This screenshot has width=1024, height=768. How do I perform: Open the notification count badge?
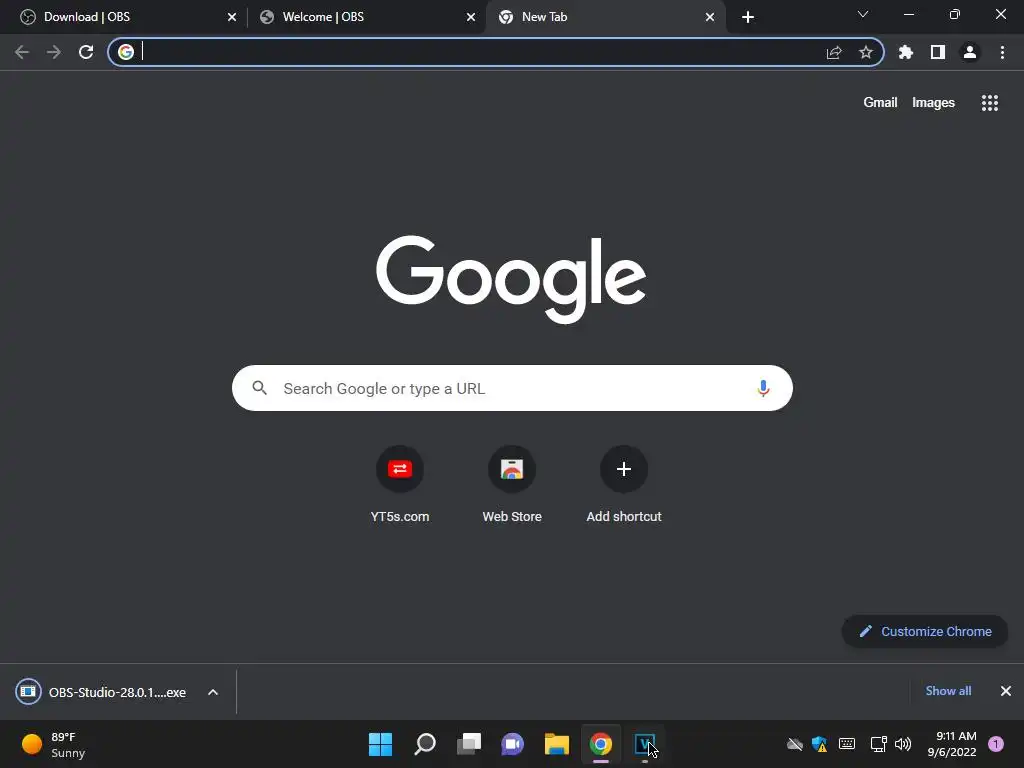[996, 744]
